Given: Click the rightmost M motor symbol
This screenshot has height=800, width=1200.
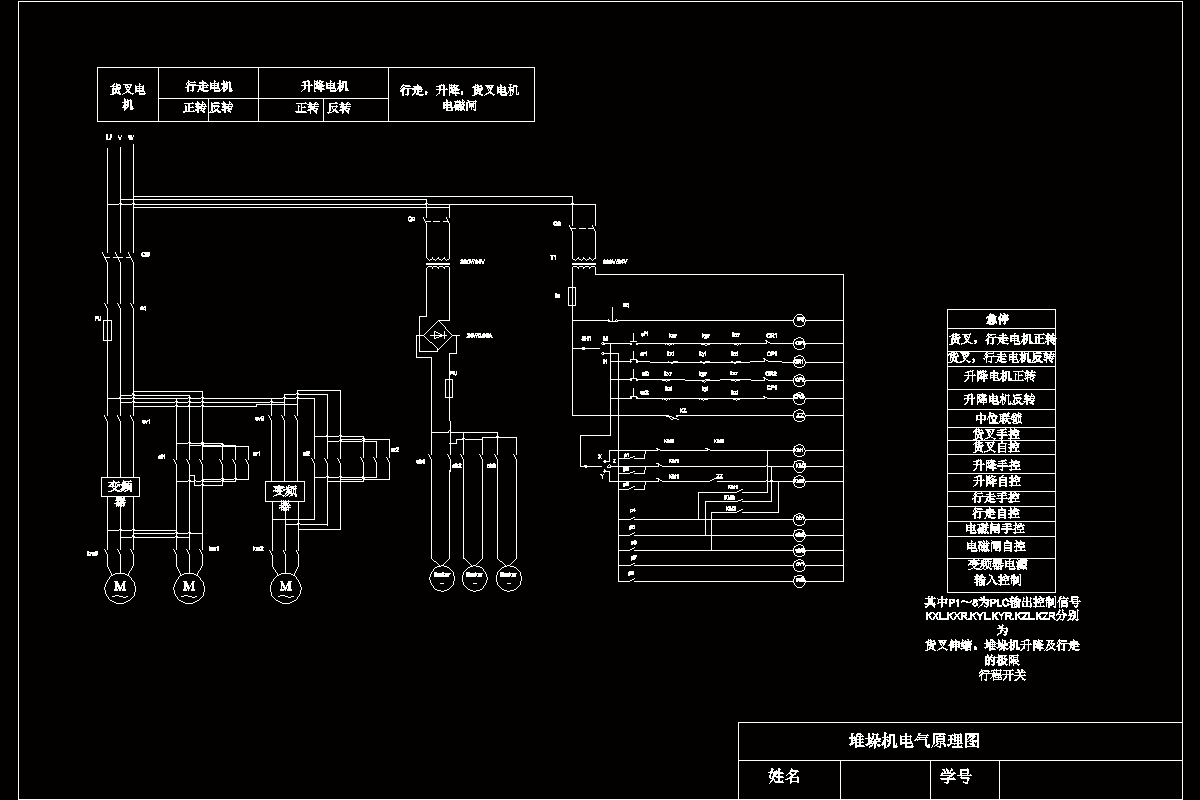Looking at the screenshot, I should click(x=286, y=586).
